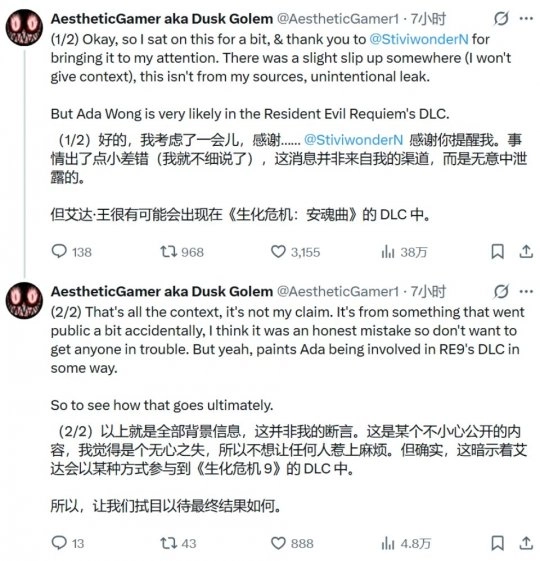
Task: Bookmark the second tweet about RE9's DLC
Action: pyautogui.click(x=497, y=543)
